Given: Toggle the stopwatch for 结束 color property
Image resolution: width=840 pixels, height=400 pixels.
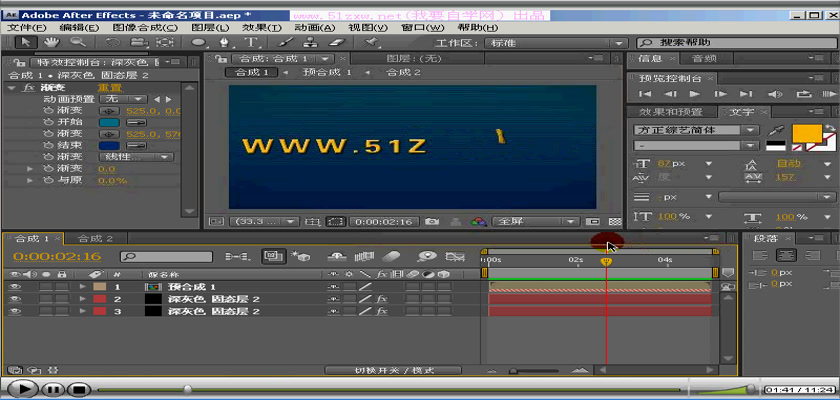Looking at the screenshot, I should tap(48, 145).
